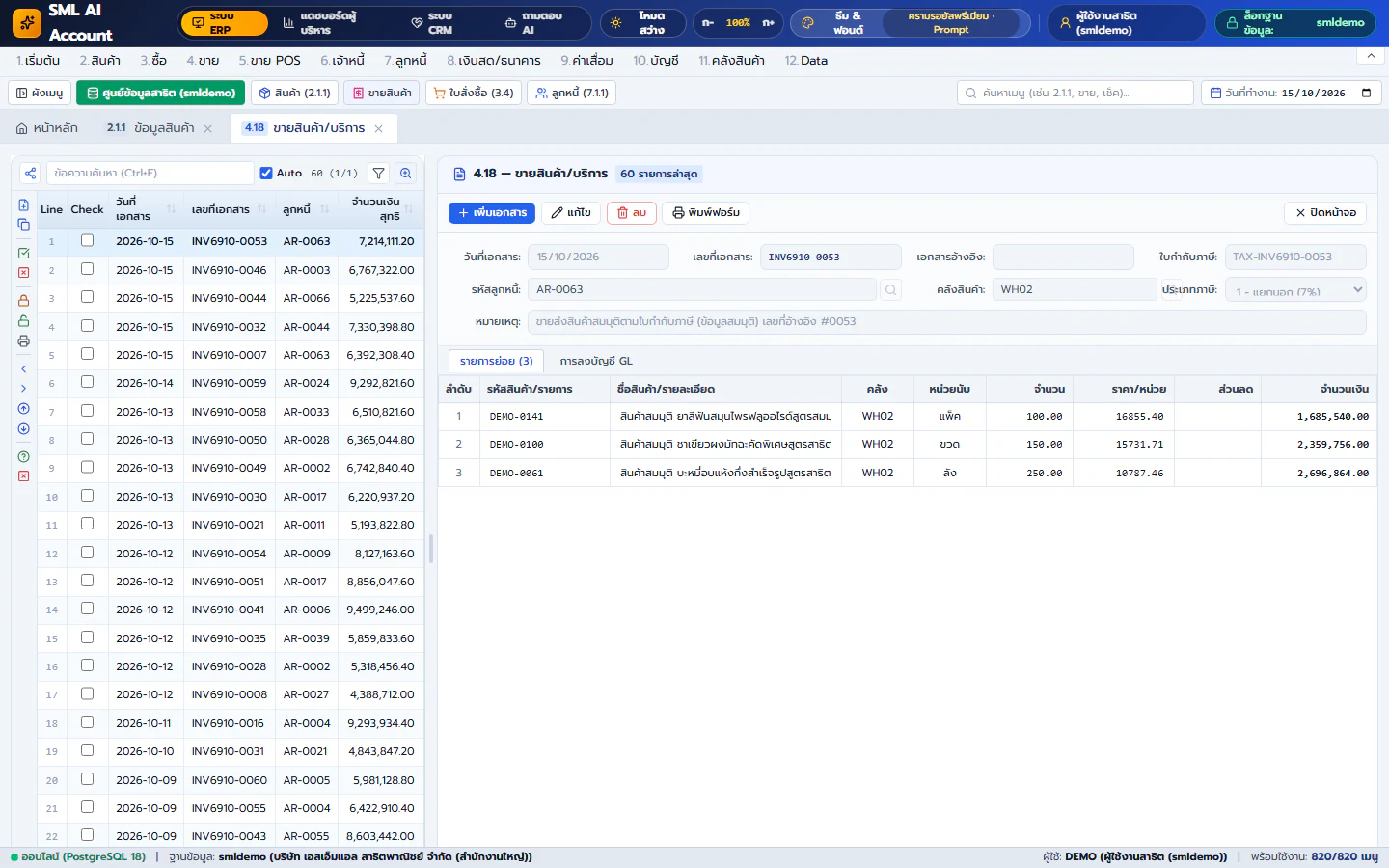This screenshot has width=1389, height=868.
Task: Check the box for INV6910-0054 row
Action: point(87,553)
